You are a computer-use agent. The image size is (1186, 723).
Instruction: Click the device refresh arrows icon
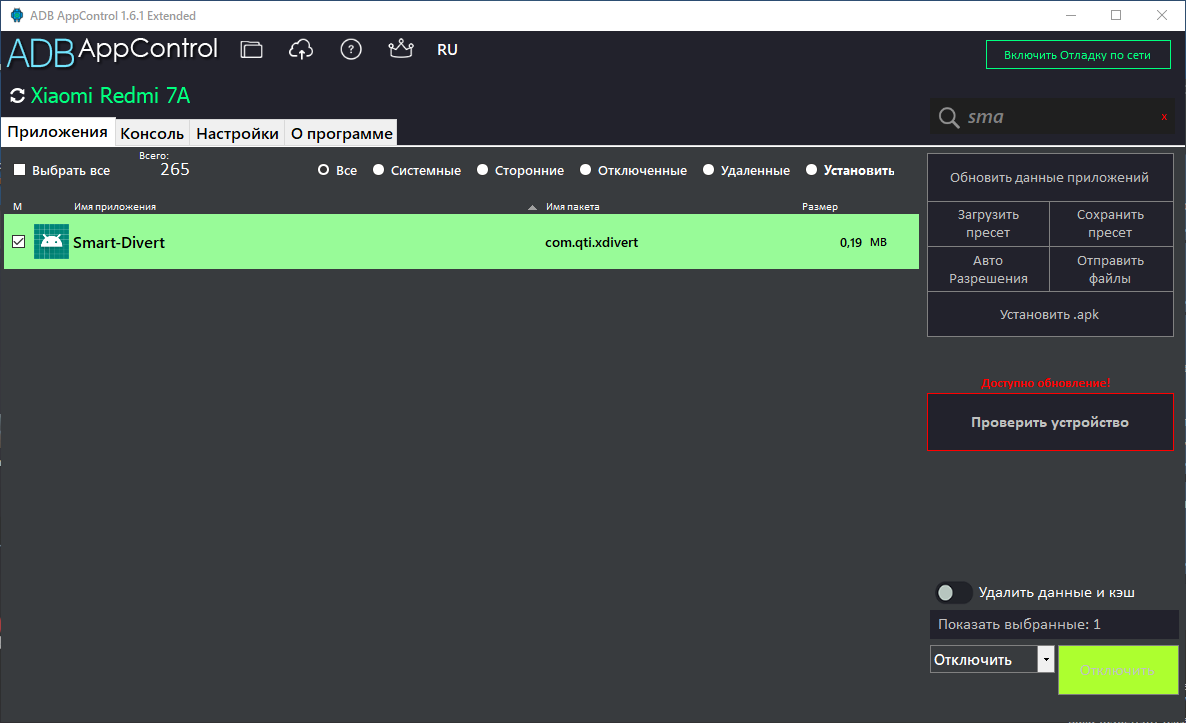17,96
